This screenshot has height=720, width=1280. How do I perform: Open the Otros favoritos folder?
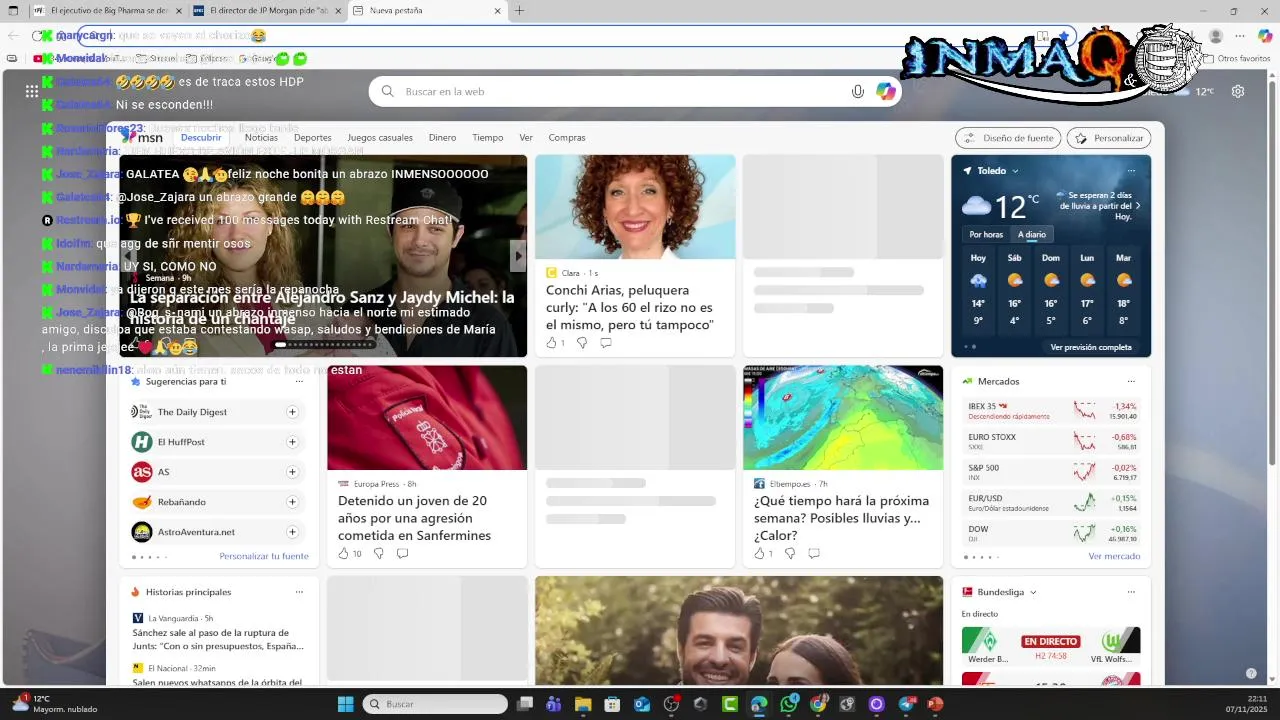[x=1236, y=59]
